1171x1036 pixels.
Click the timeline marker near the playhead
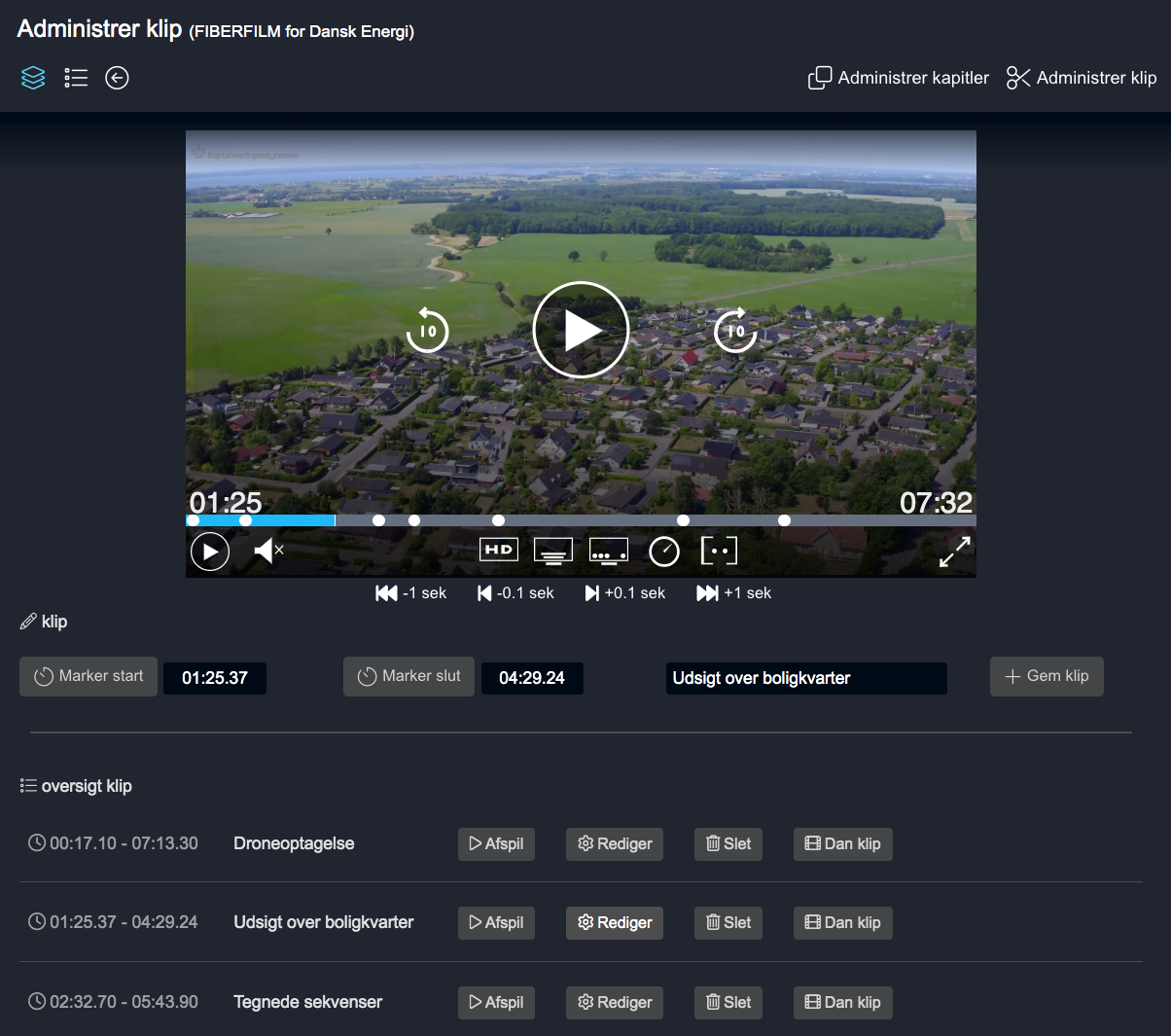tap(246, 520)
